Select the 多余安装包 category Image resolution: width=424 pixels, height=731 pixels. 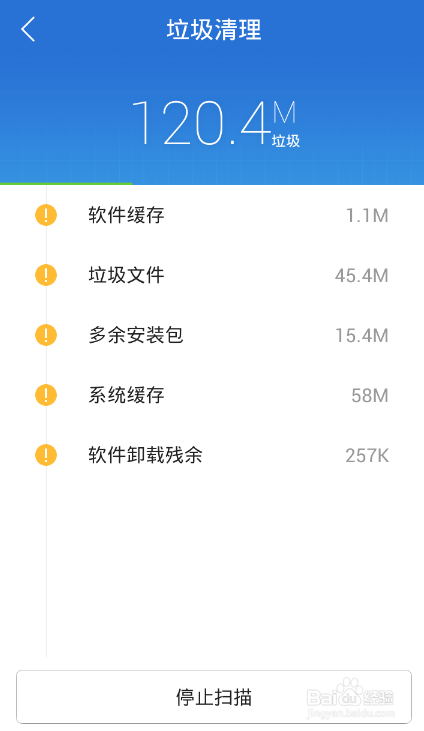pos(212,335)
